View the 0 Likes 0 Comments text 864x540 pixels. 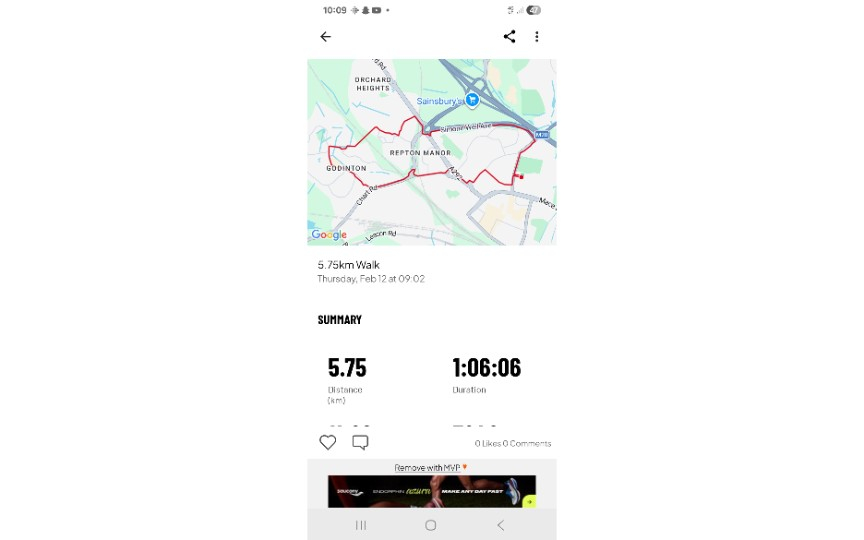(x=512, y=443)
